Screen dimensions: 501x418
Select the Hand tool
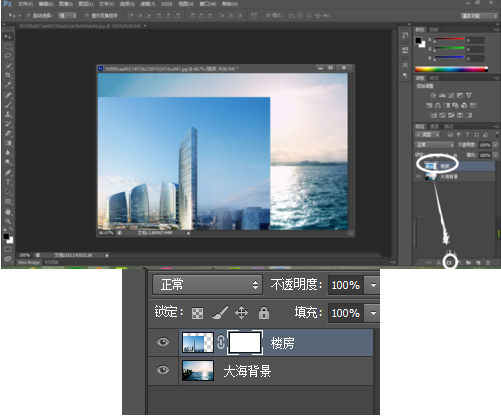[8, 212]
